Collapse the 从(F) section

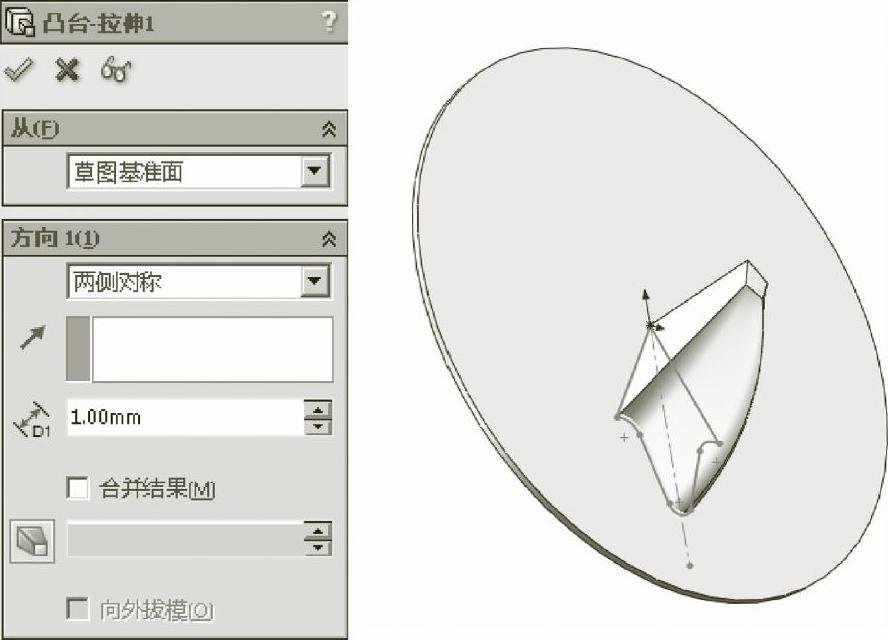click(329, 129)
